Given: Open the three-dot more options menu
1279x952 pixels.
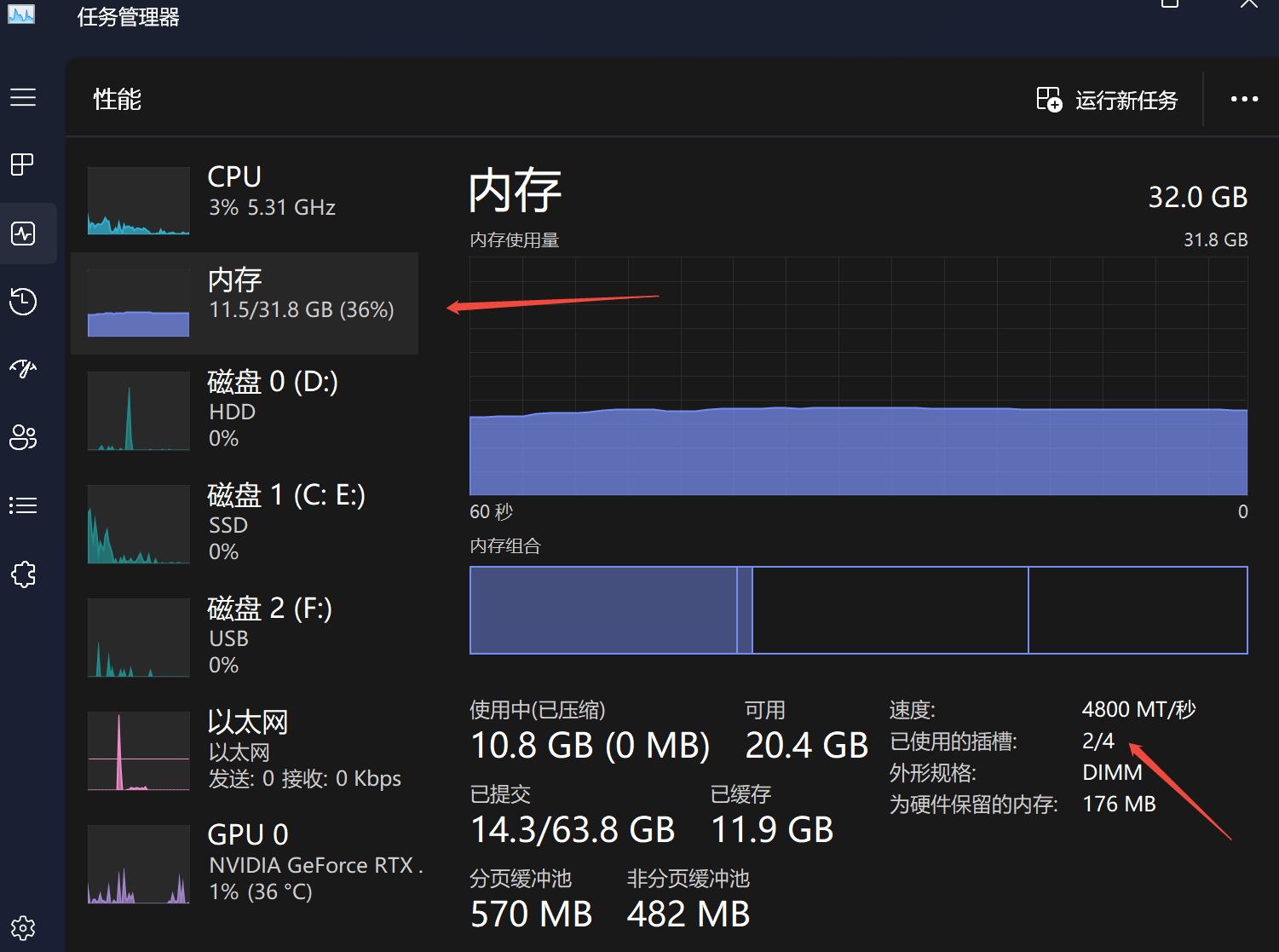Looking at the screenshot, I should pyautogui.click(x=1244, y=100).
